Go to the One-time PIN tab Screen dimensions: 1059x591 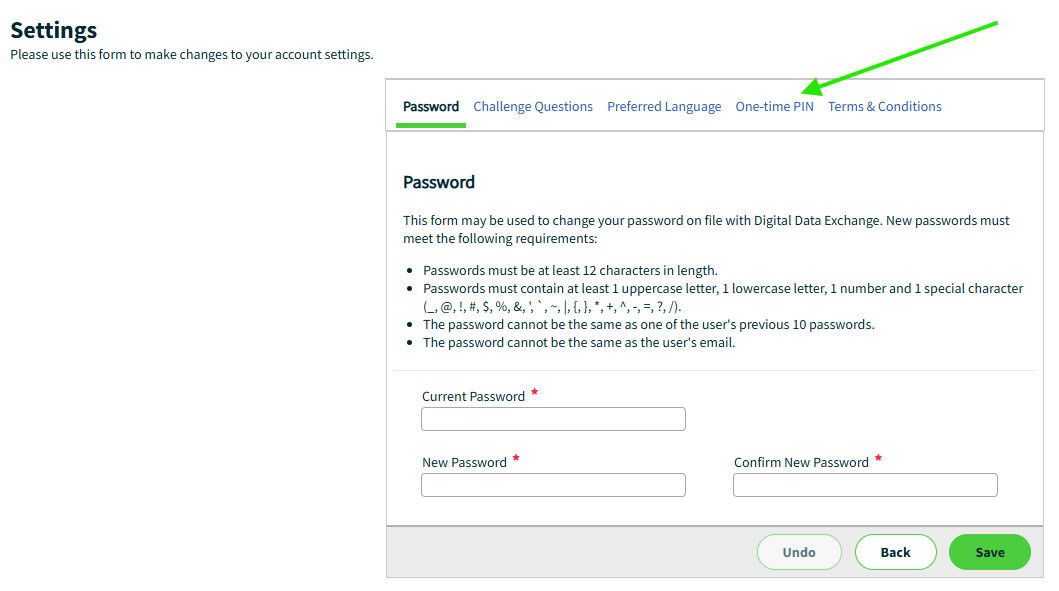pos(774,107)
